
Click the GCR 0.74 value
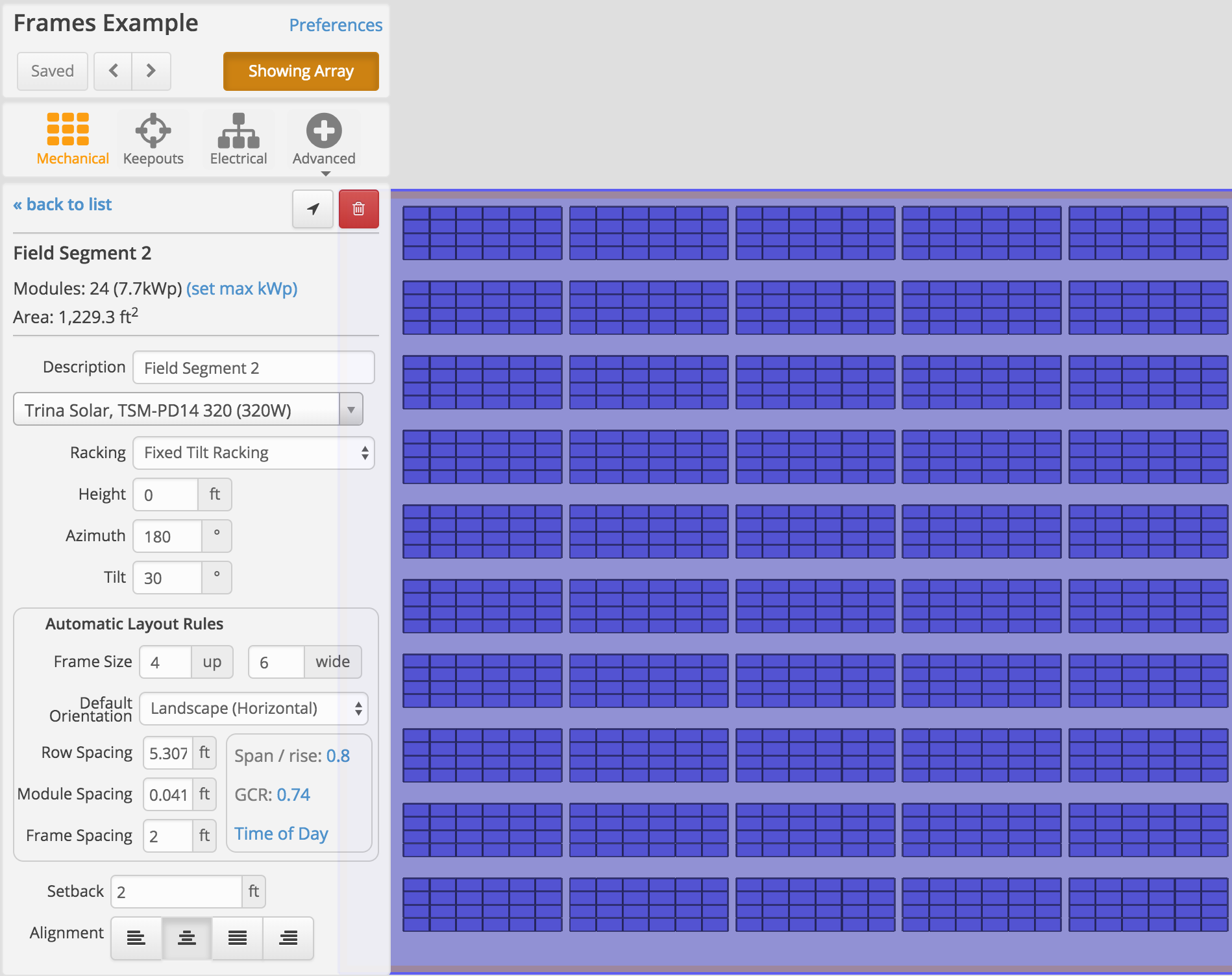coord(293,794)
